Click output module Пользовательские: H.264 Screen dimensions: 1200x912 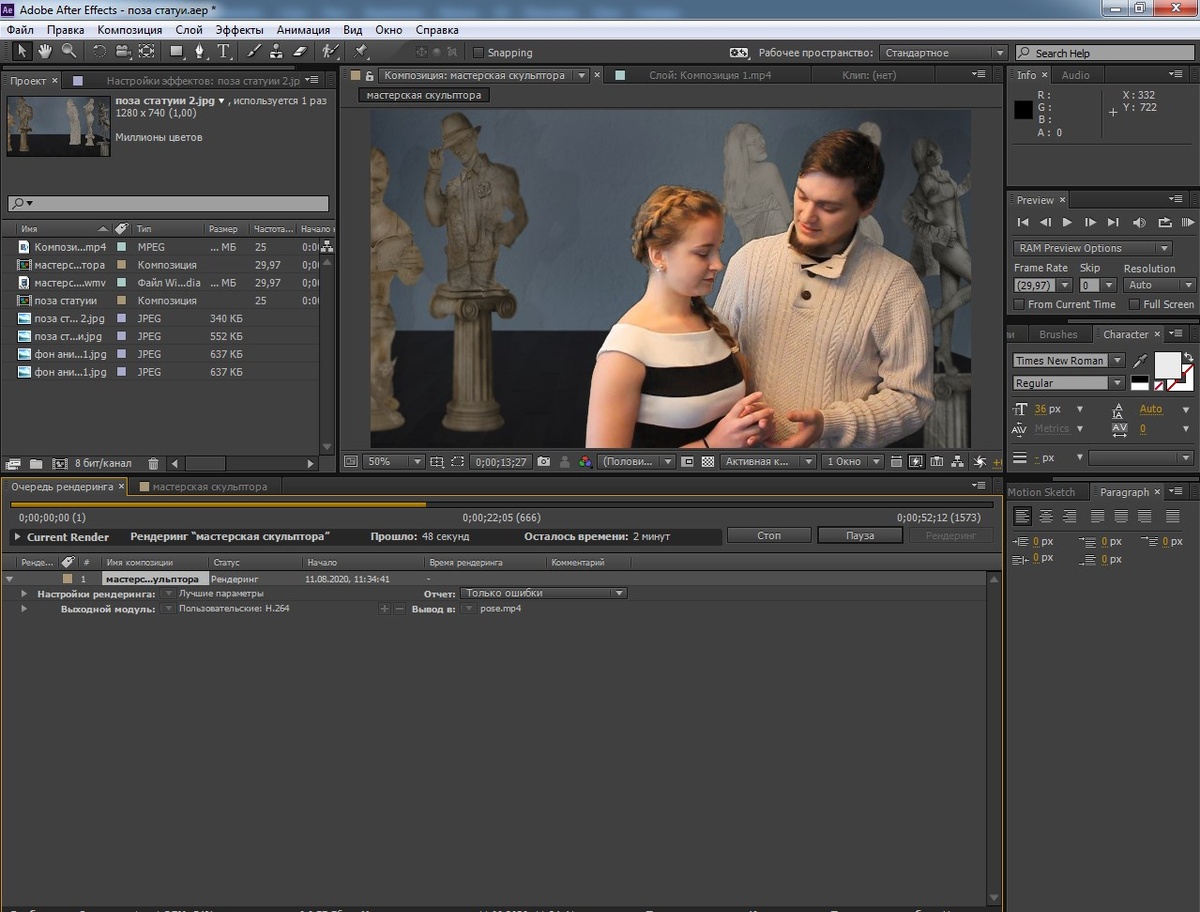(x=234, y=608)
